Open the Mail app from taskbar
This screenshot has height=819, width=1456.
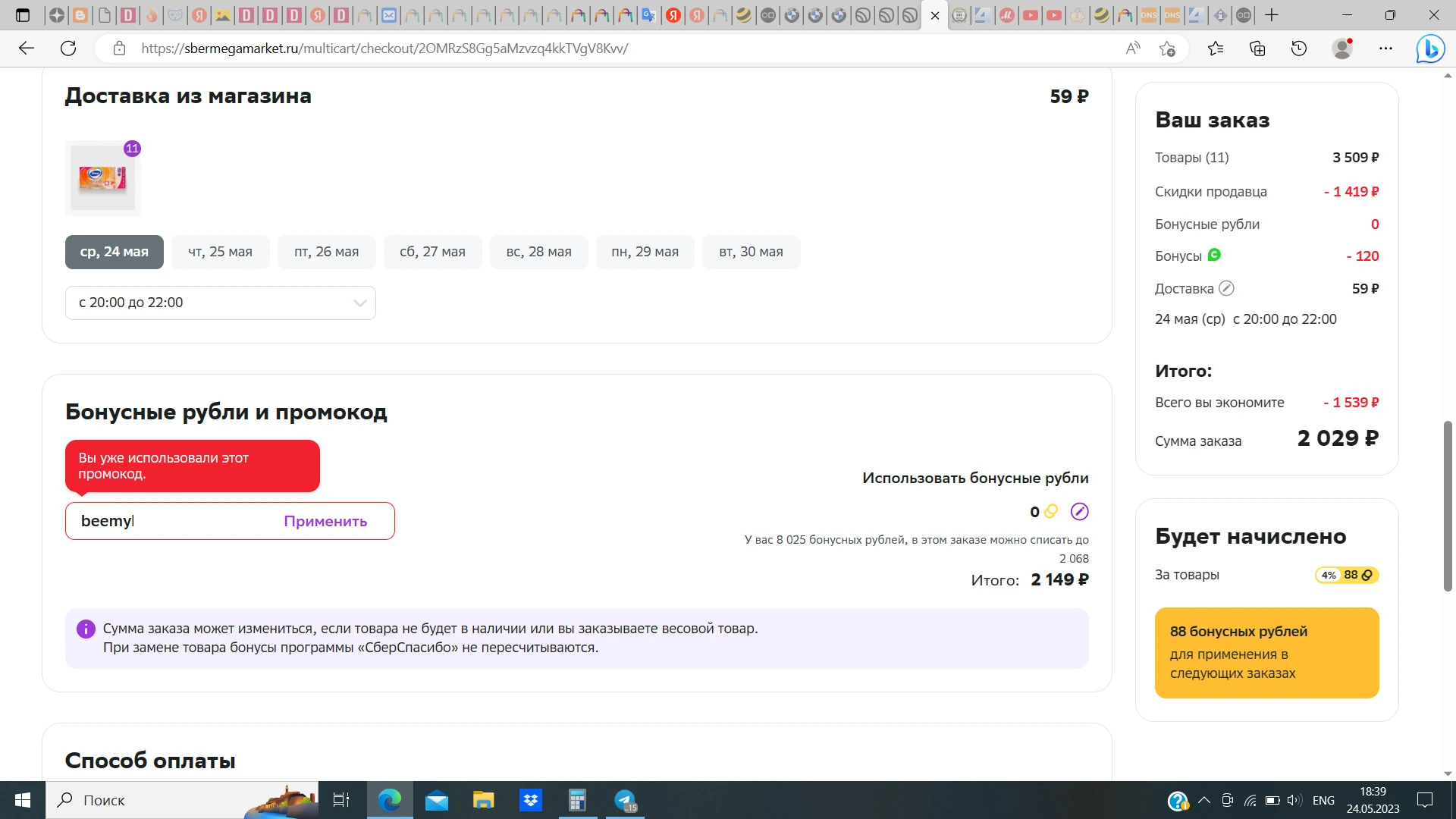pyautogui.click(x=437, y=800)
